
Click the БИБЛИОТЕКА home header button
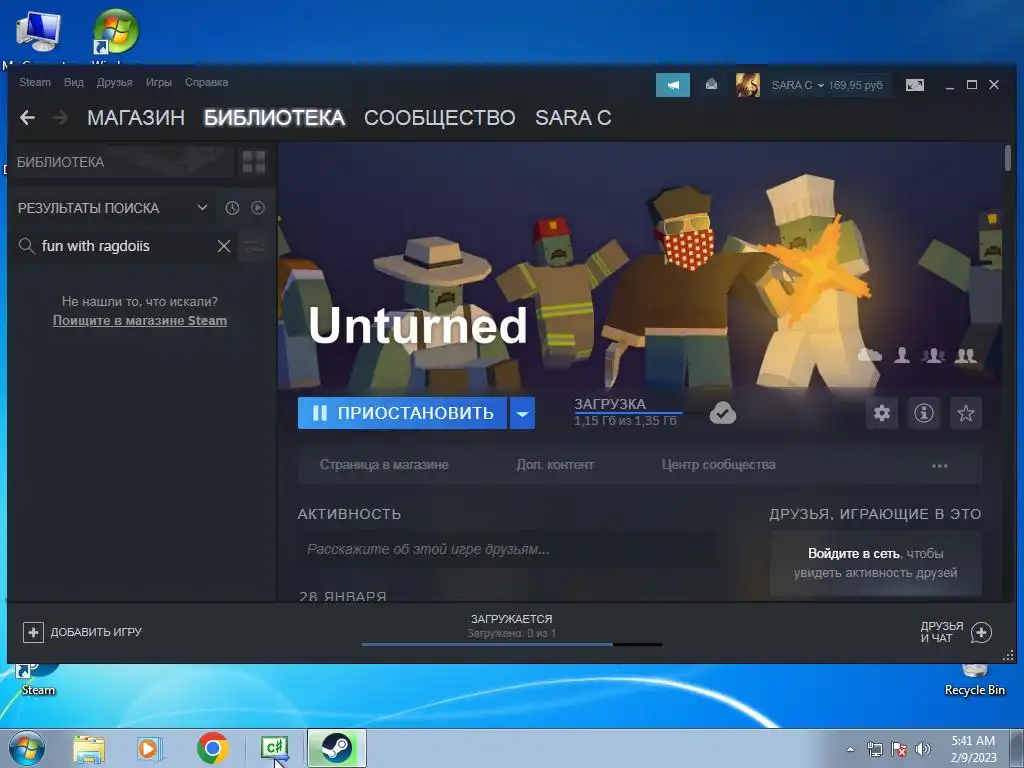[x=121, y=162]
